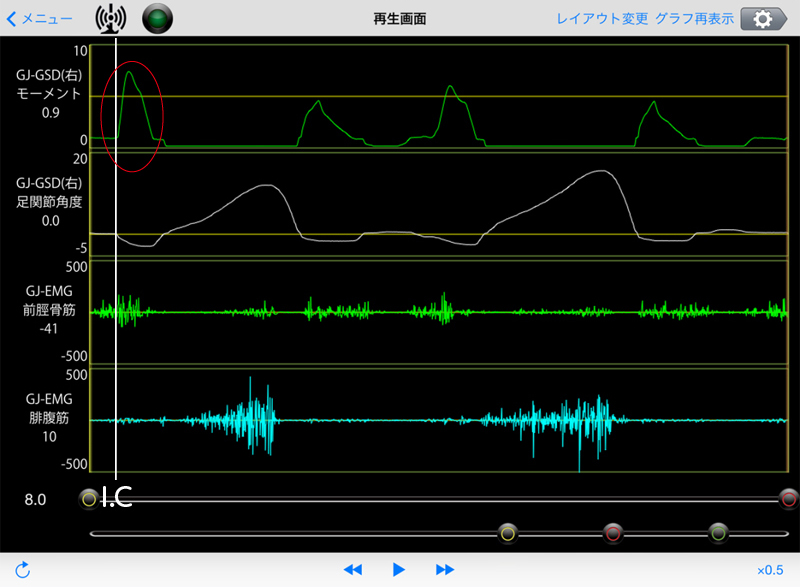
Task: Select the green marker on the lower slider
Action: [x=718, y=534]
